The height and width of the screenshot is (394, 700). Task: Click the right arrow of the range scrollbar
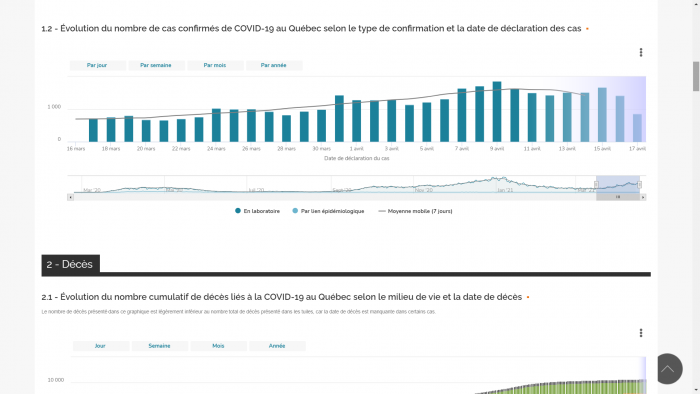(x=643, y=197)
